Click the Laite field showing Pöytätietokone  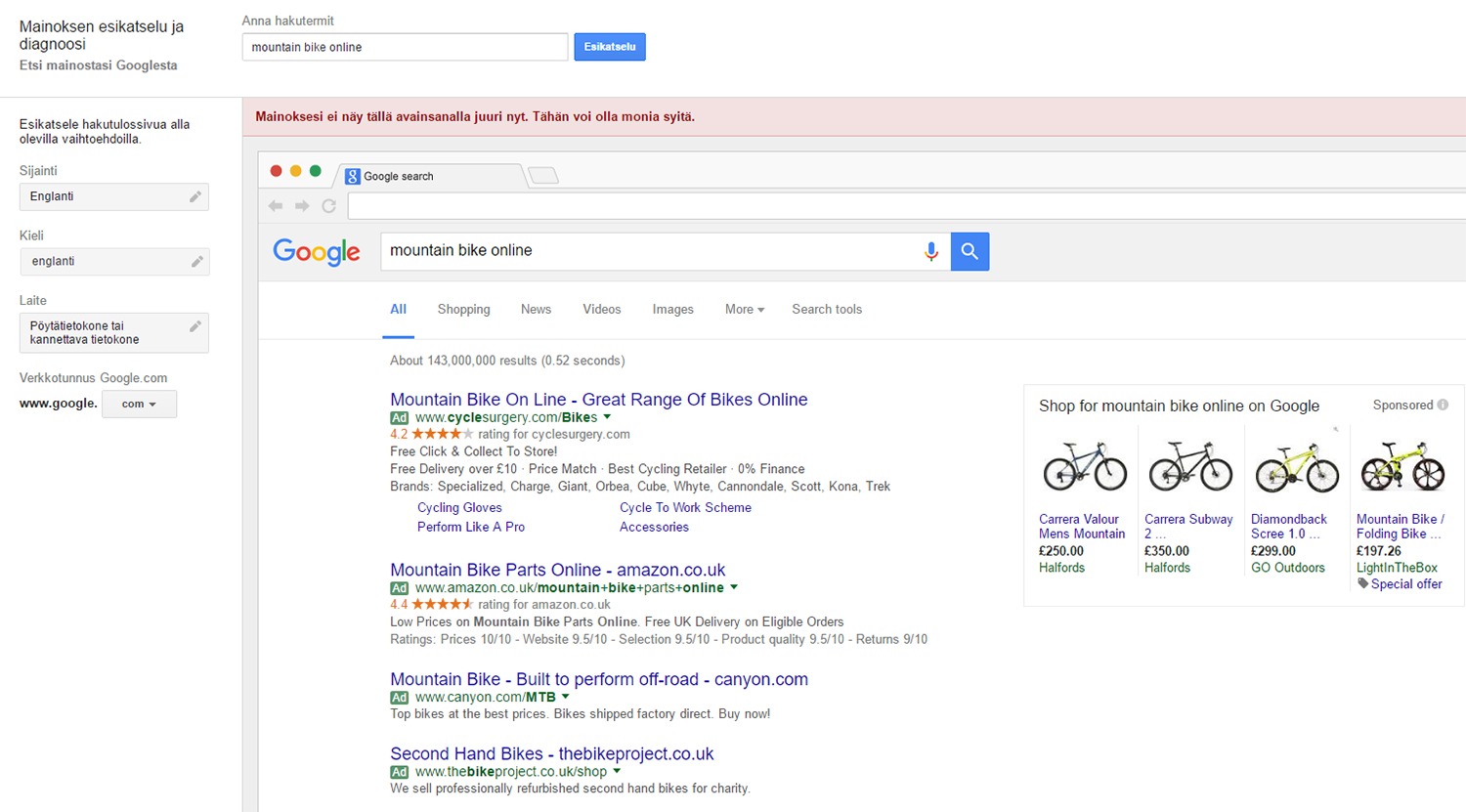point(114,332)
